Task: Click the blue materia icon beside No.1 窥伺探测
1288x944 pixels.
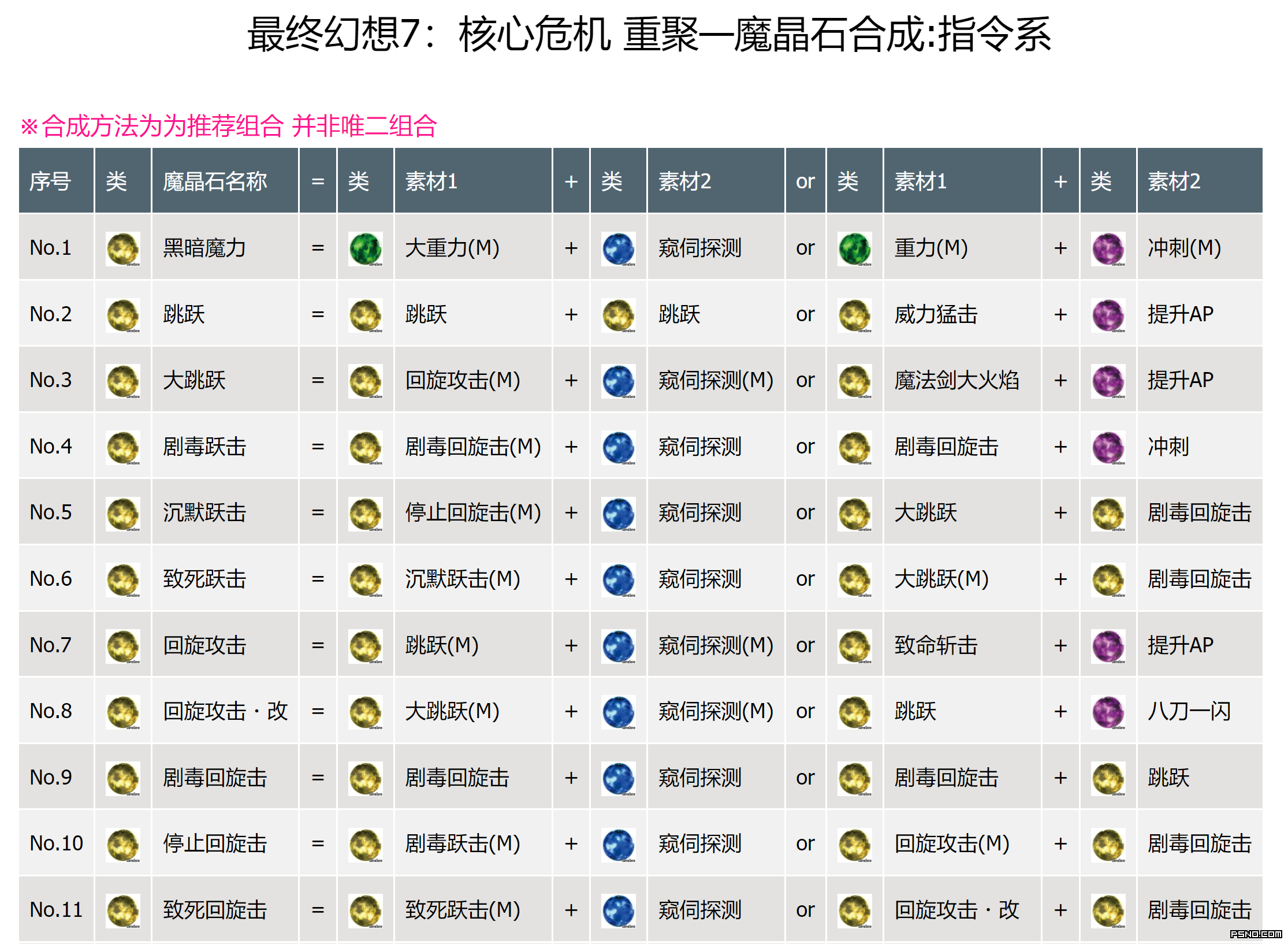Action: point(619,249)
